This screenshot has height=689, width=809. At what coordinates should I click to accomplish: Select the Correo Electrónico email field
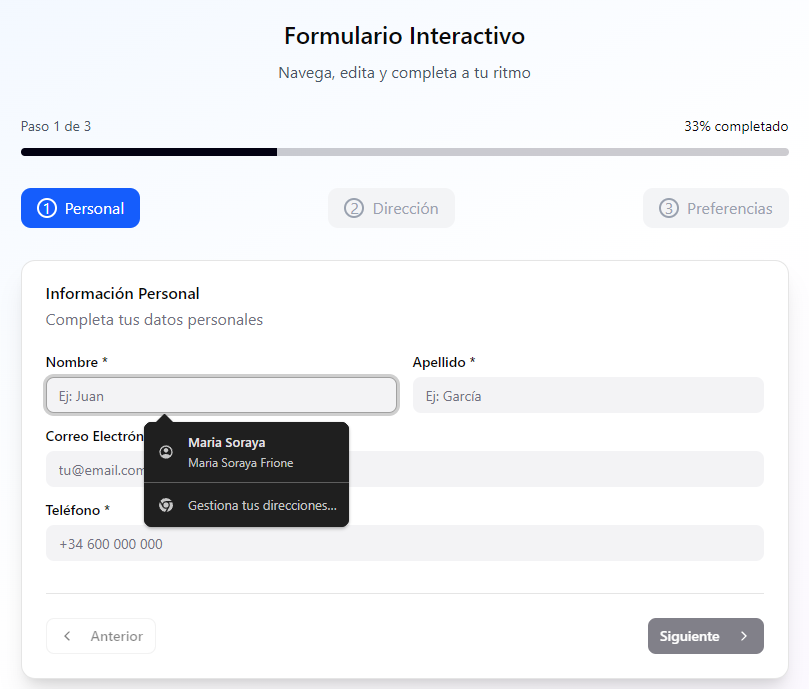point(550,470)
